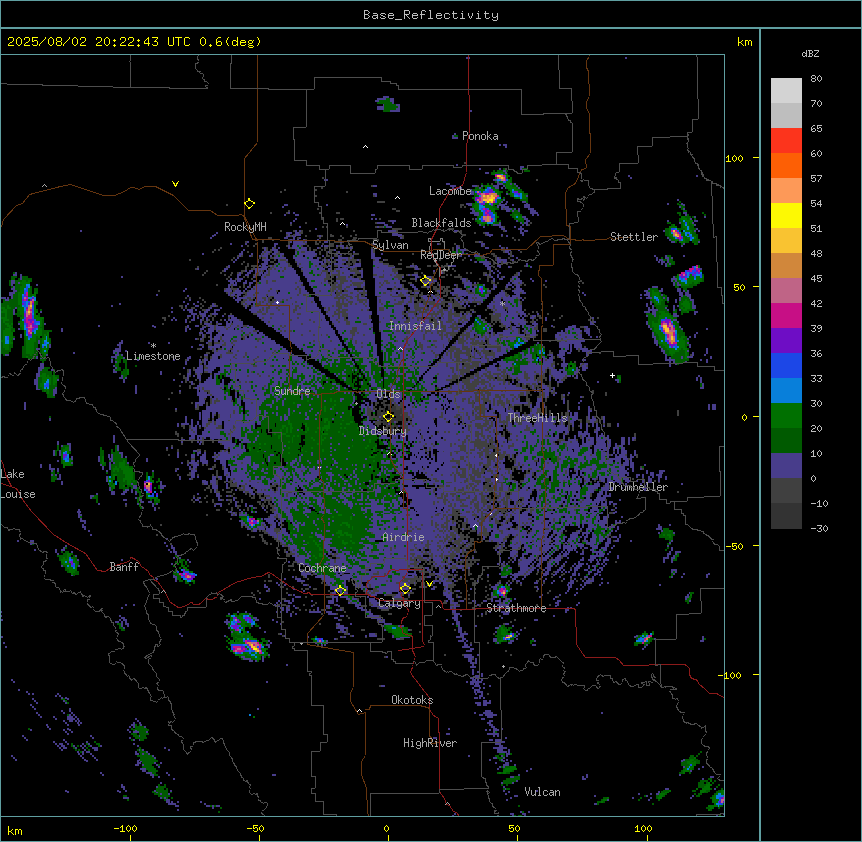Screen dimensions: 862x842
Task: Click the Vulcan label
Action: click(x=542, y=792)
